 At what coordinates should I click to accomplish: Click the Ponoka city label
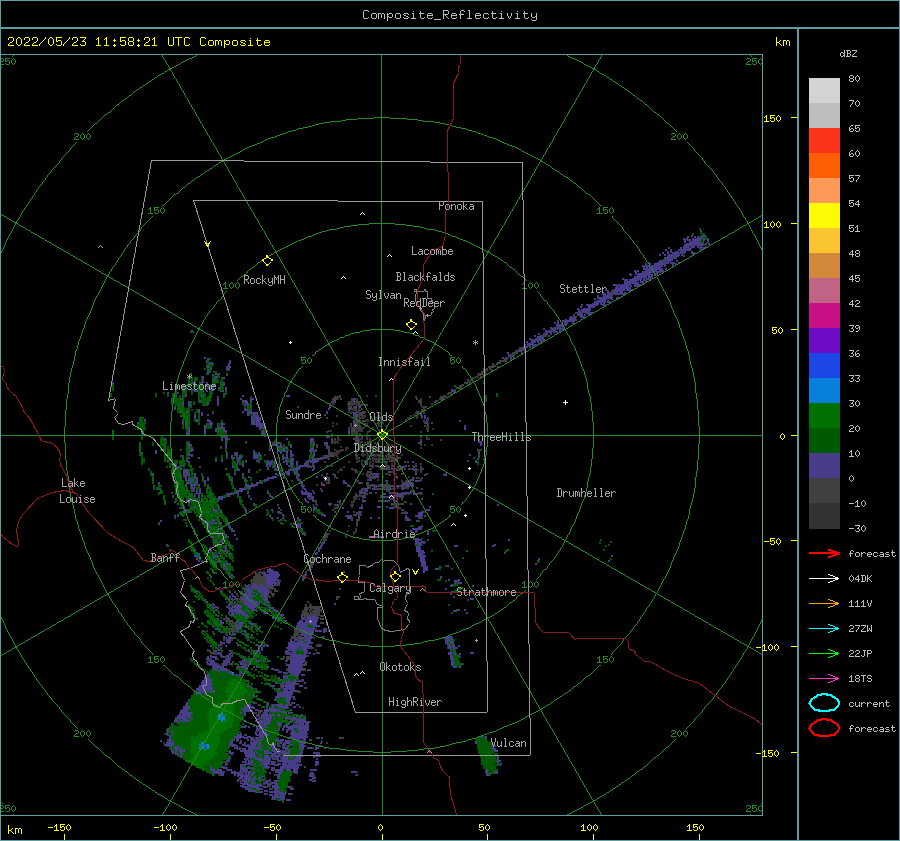pos(456,206)
